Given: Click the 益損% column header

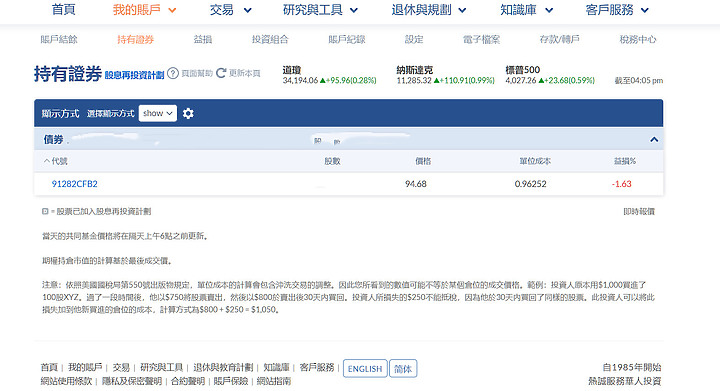Looking at the screenshot, I should pos(625,161).
